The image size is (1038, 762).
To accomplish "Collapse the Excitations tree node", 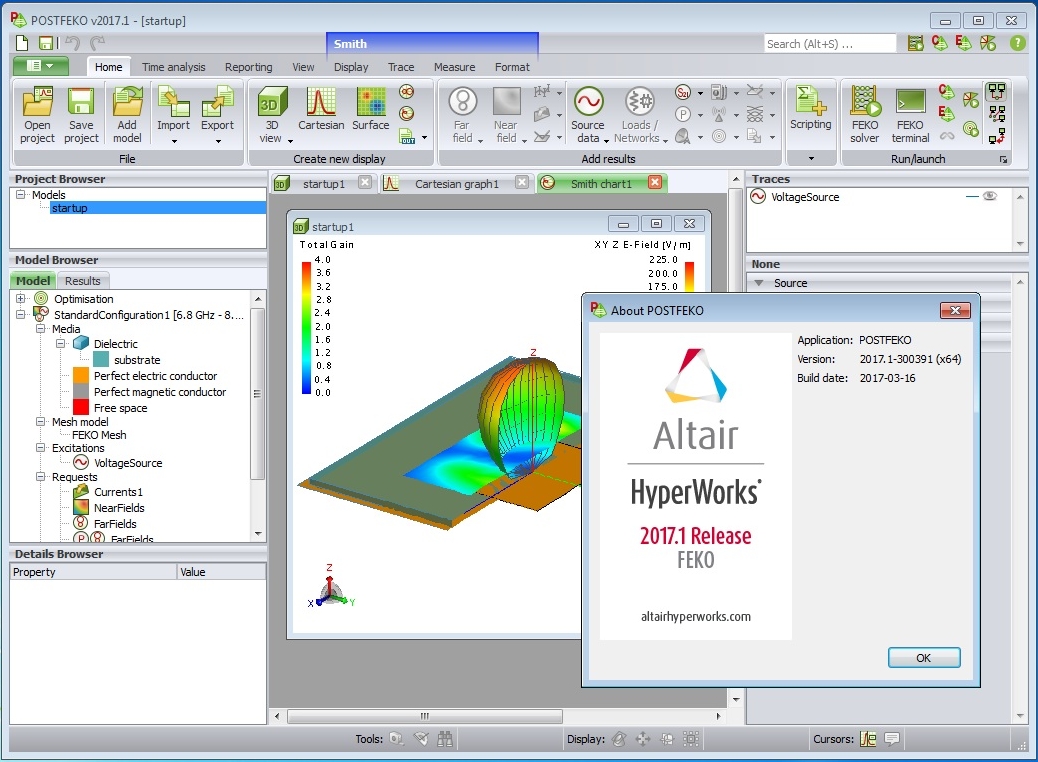I will coord(40,448).
